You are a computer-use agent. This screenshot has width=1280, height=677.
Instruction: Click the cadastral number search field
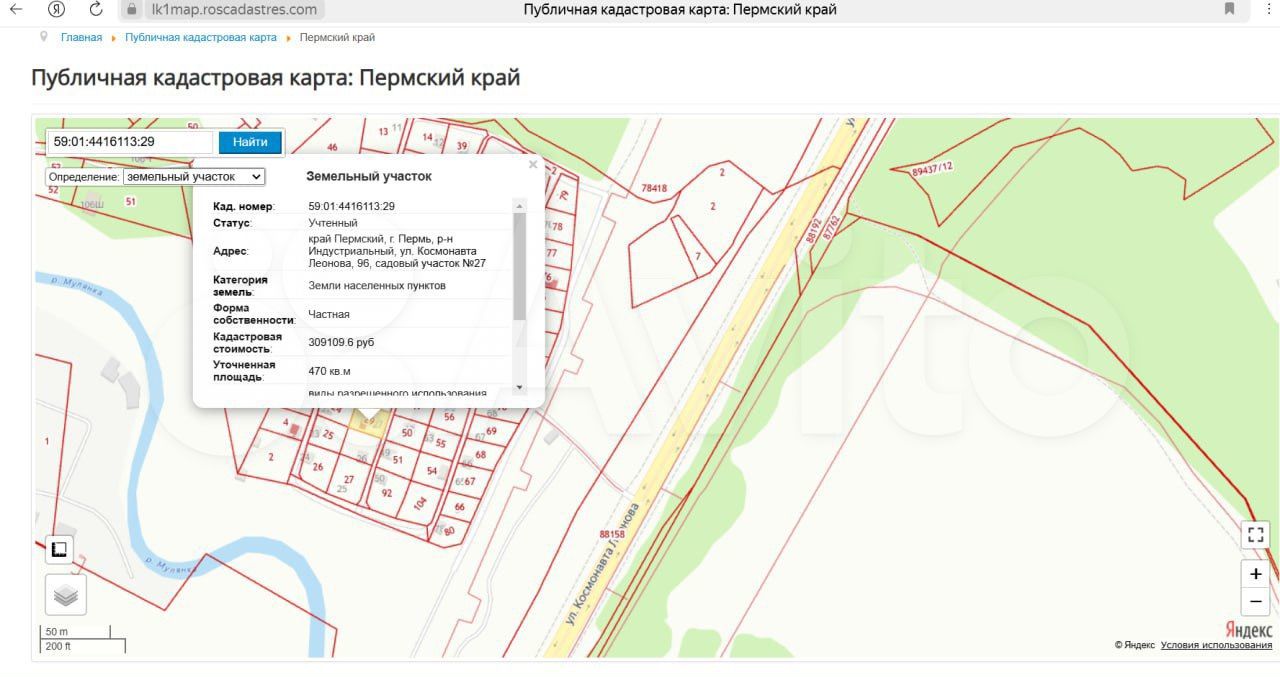[130, 142]
